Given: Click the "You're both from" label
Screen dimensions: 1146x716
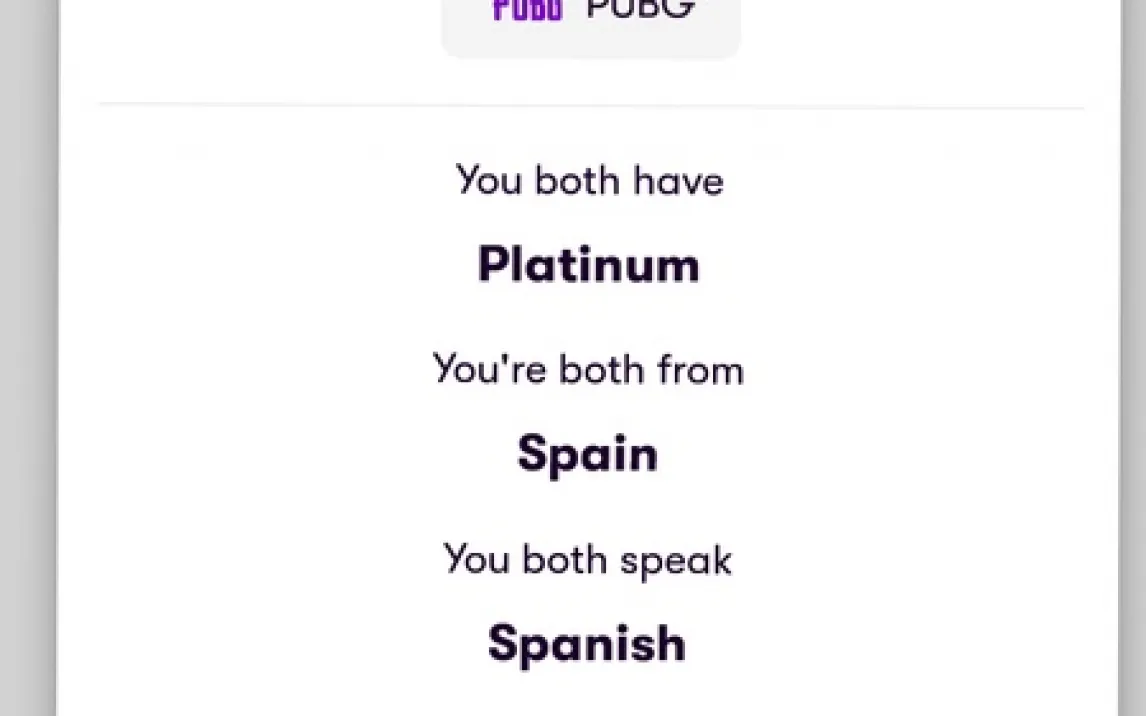Looking at the screenshot, I should pyautogui.click(x=589, y=370).
